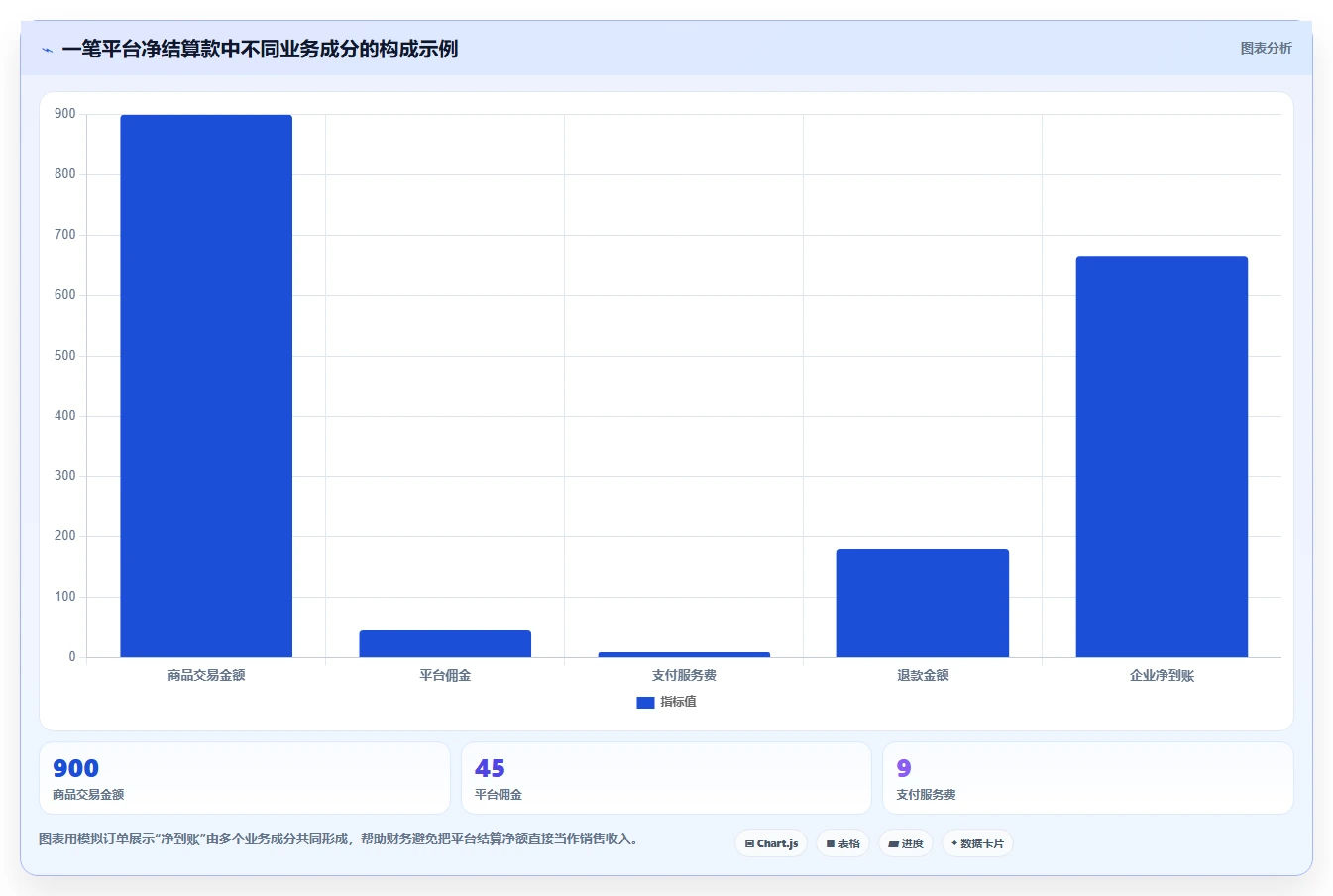Click the 退款金额 x-axis label
Viewport: 1333px width, 896px height.
pos(923,675)
